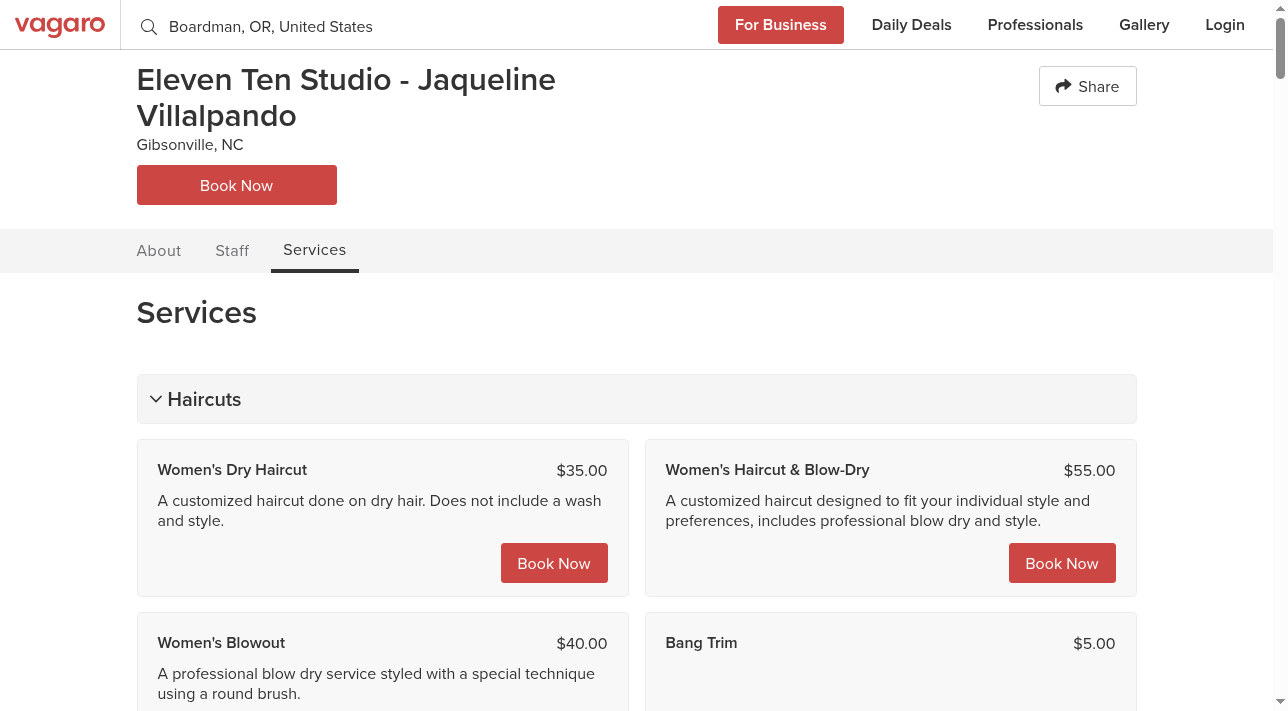Image resolution: width=1288 pixels, height=711 pixels.
Task: Click the Book Now button under Gibsonville, NC
Action: tap(237, 185)
